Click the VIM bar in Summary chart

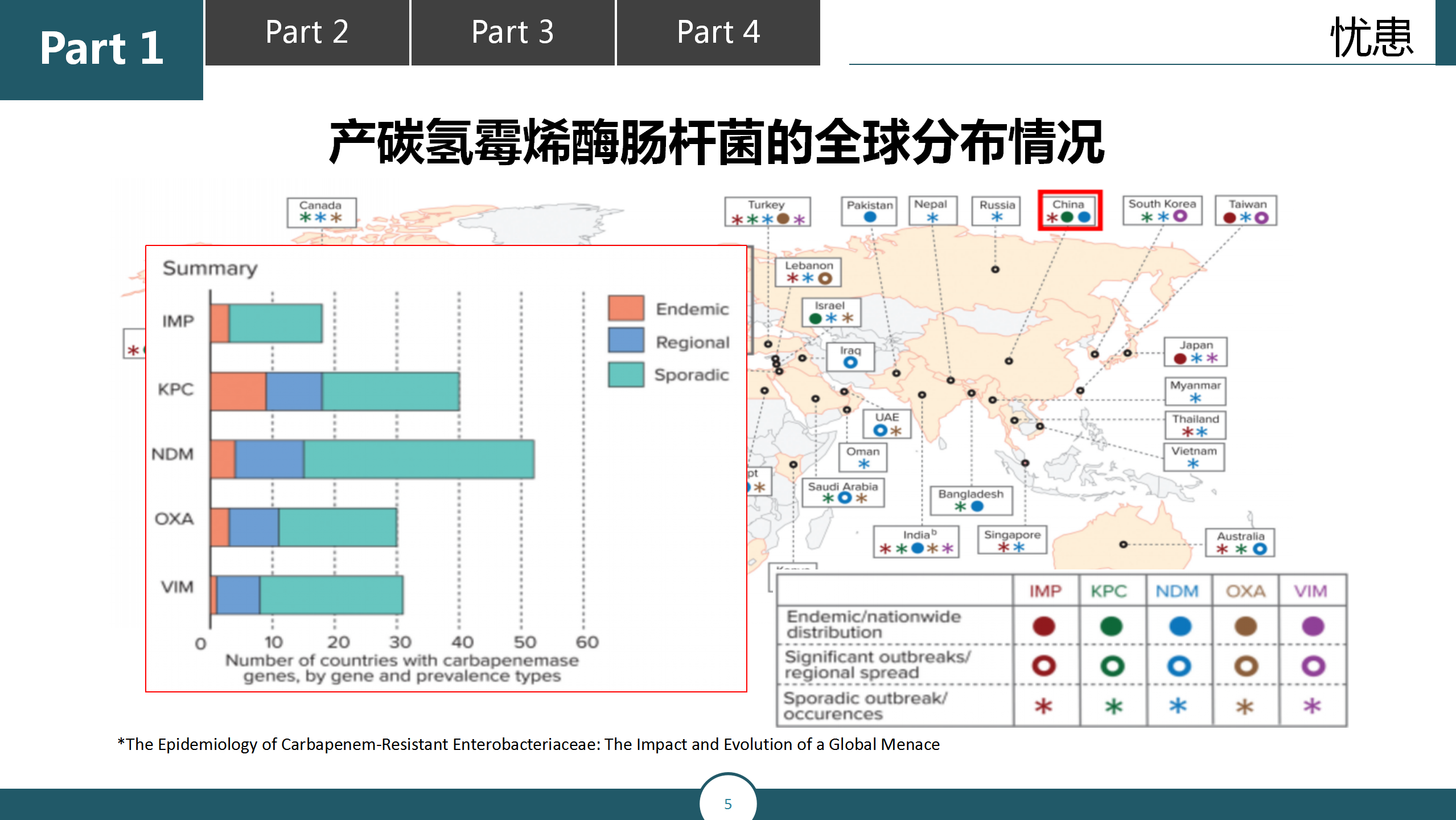point(307,595)
